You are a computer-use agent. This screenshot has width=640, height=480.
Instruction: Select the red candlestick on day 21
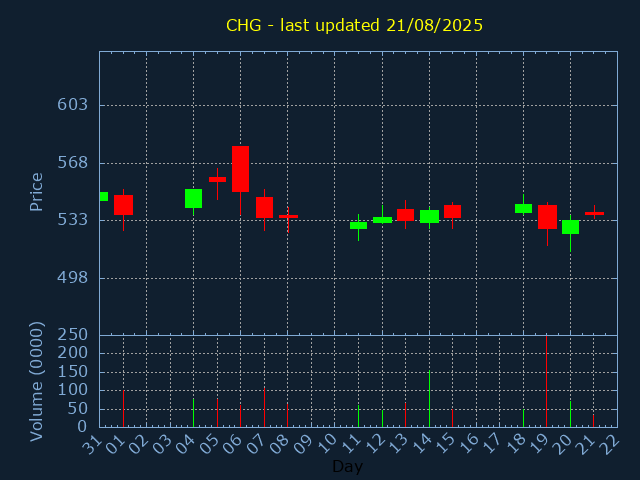point(594,213)
